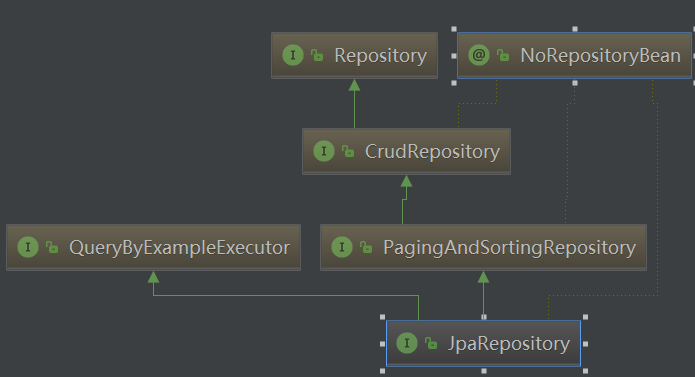
Task: Click the bottom-left selection handle of JpaRepository
Action: coord(383,371)
